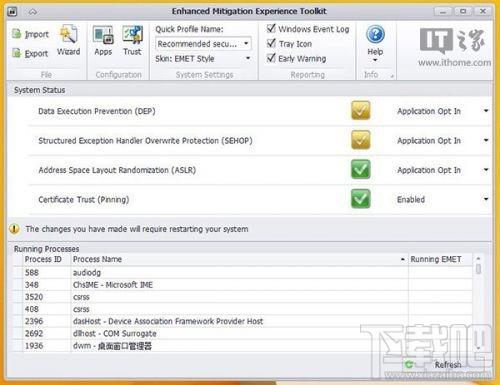Viewport: 500px width, 385px height.
Task: Select the csrss process with ID 3520
Action: point(243,297)
